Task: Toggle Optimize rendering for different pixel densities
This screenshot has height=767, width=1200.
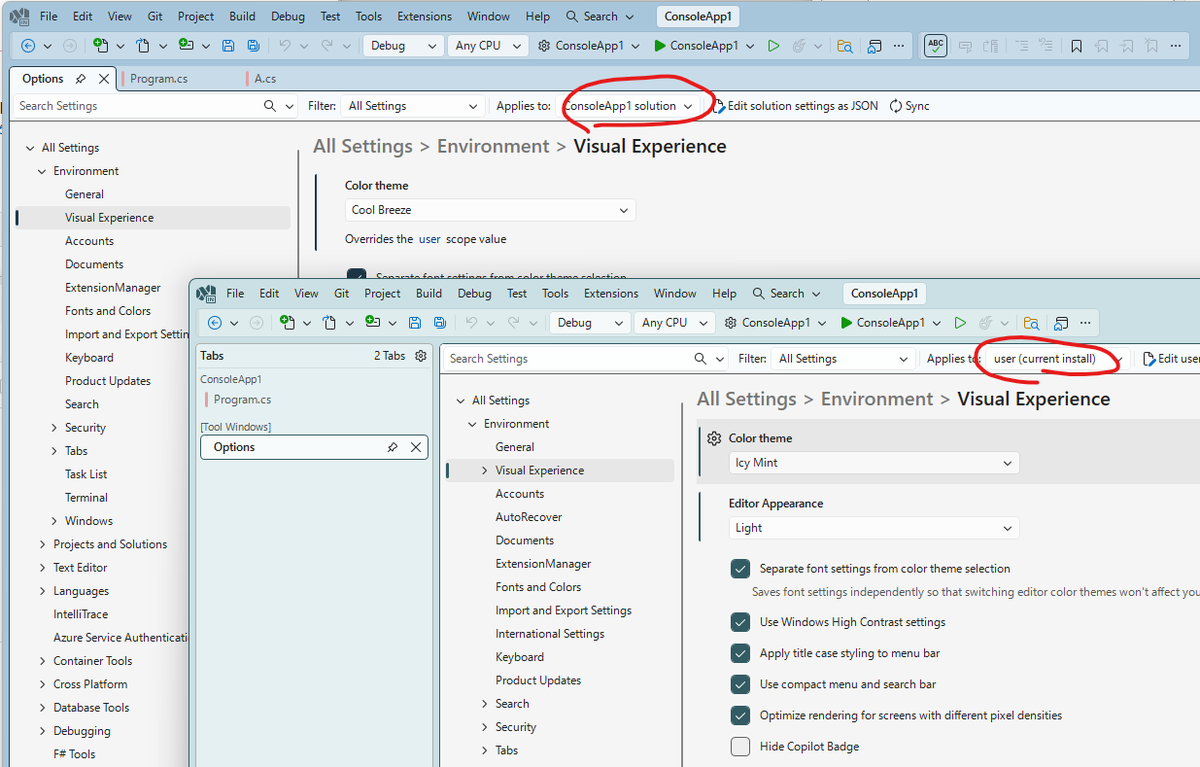Action: coord(740,716)
